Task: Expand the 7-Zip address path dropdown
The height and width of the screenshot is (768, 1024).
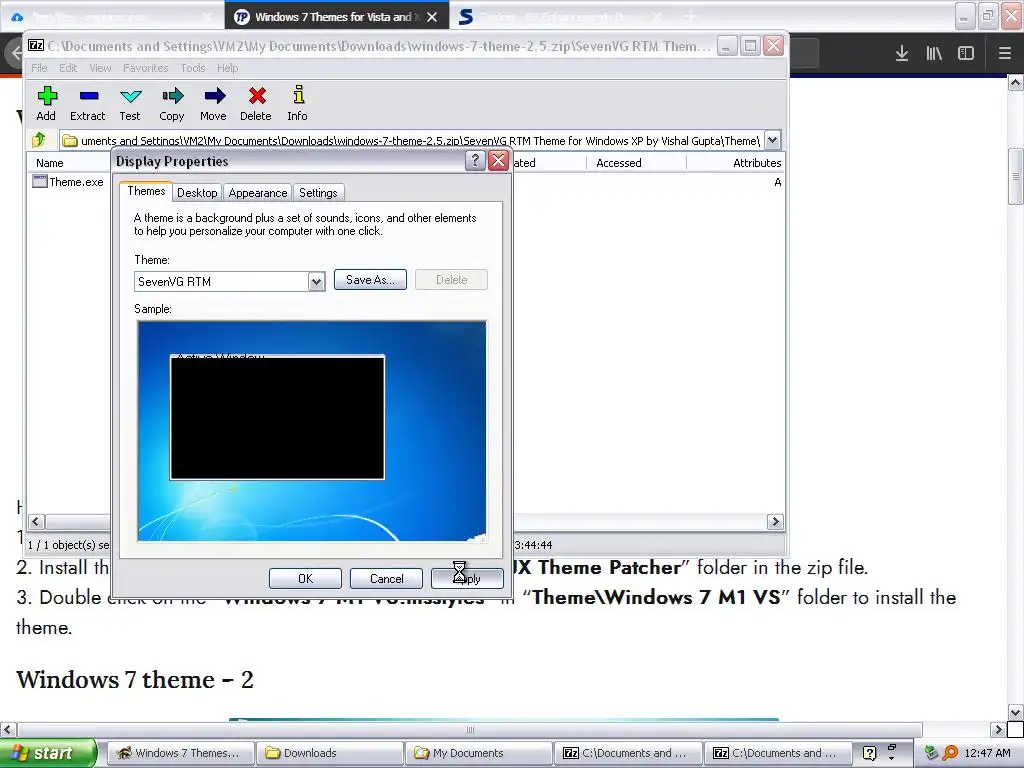Action: (x=772, y=140)
